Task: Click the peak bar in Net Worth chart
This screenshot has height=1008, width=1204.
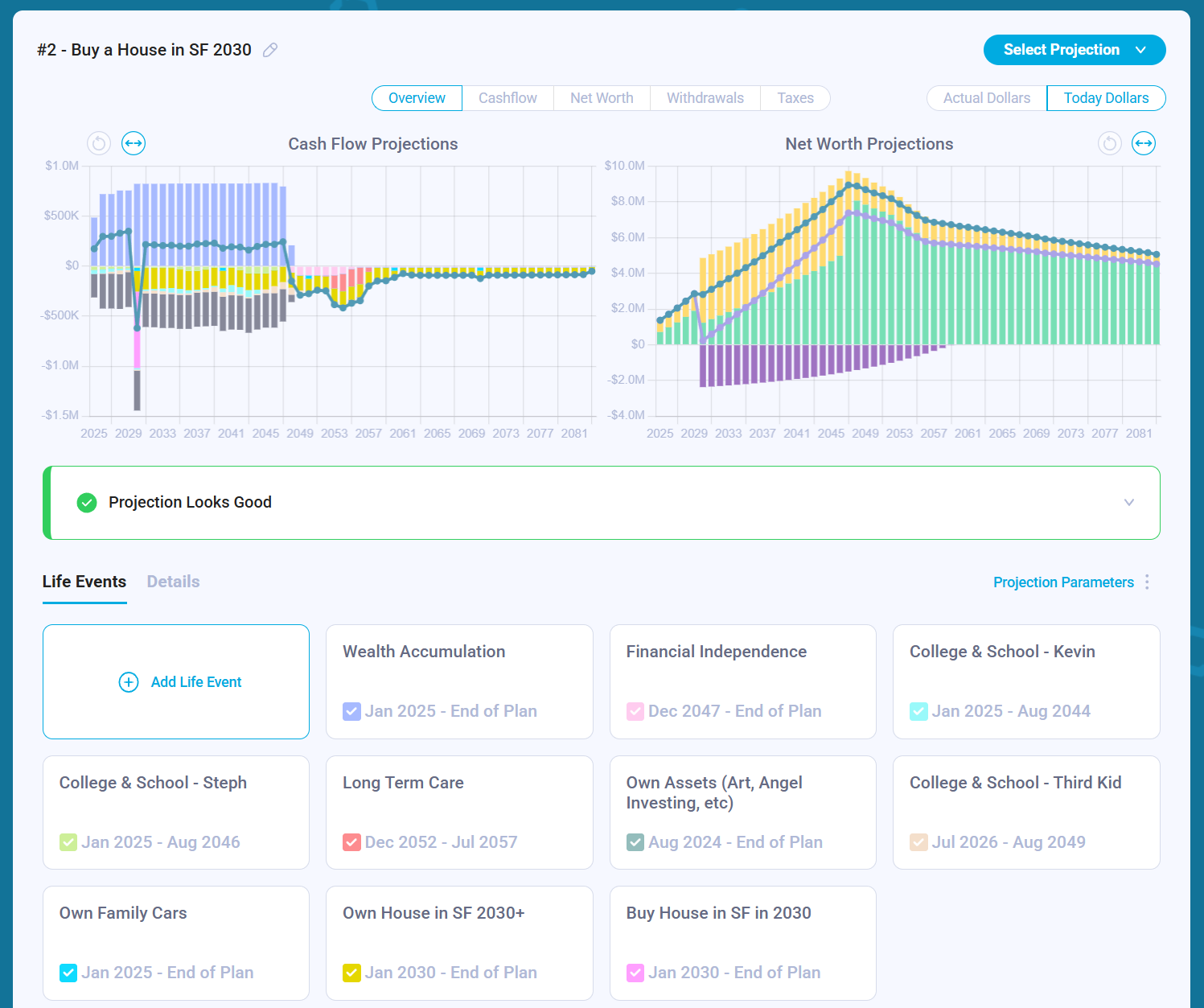Action: [849, 257]
